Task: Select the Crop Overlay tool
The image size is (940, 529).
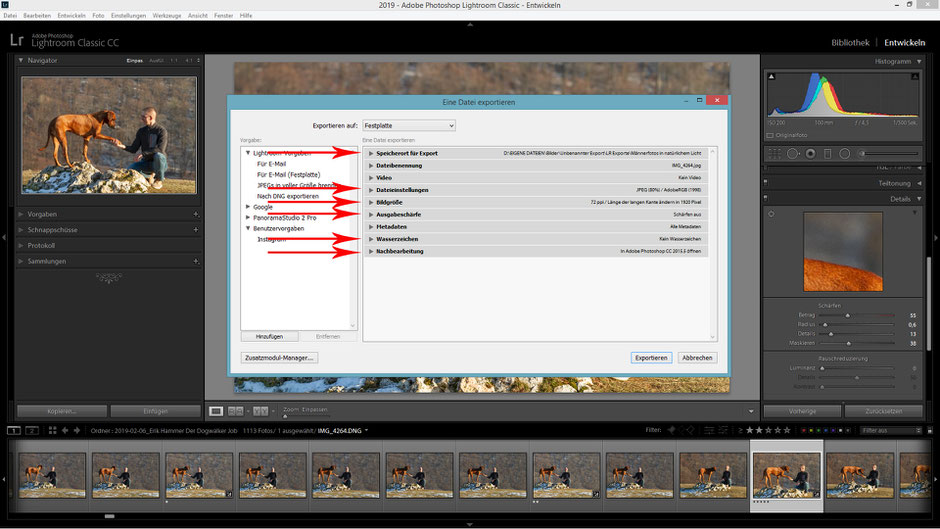Action: coord(775,154)
